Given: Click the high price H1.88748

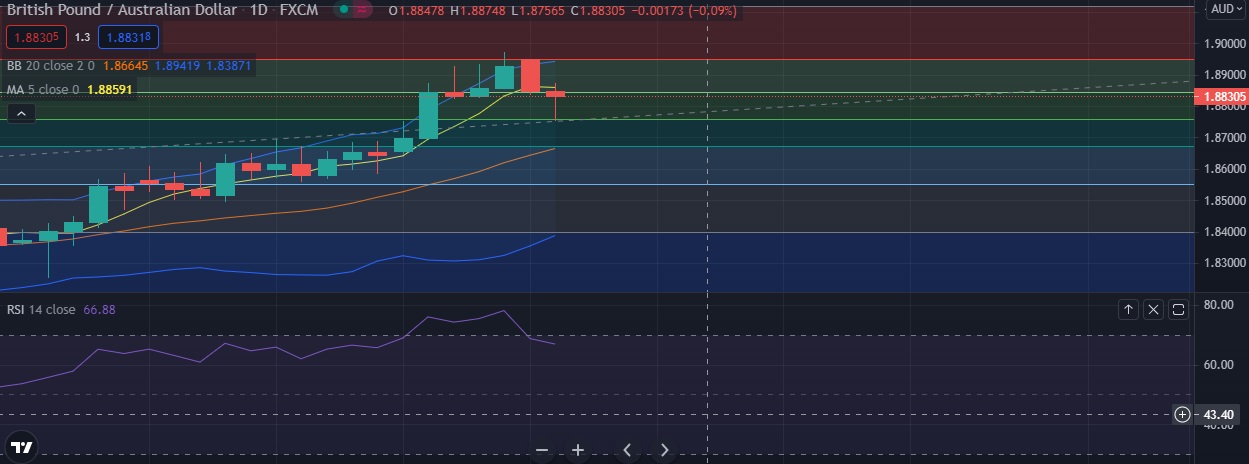Looking at the screenshot, I should [x=479, y=10].
